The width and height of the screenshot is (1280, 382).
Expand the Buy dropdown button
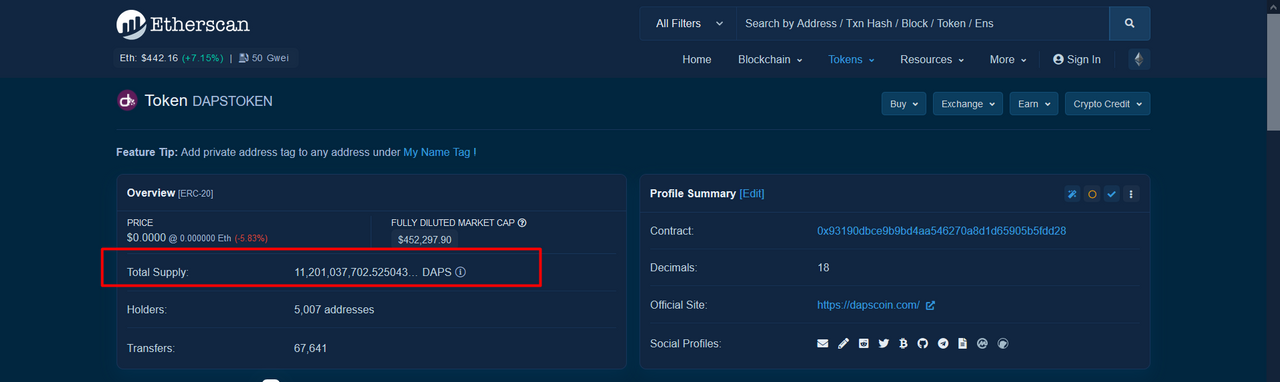903,104
